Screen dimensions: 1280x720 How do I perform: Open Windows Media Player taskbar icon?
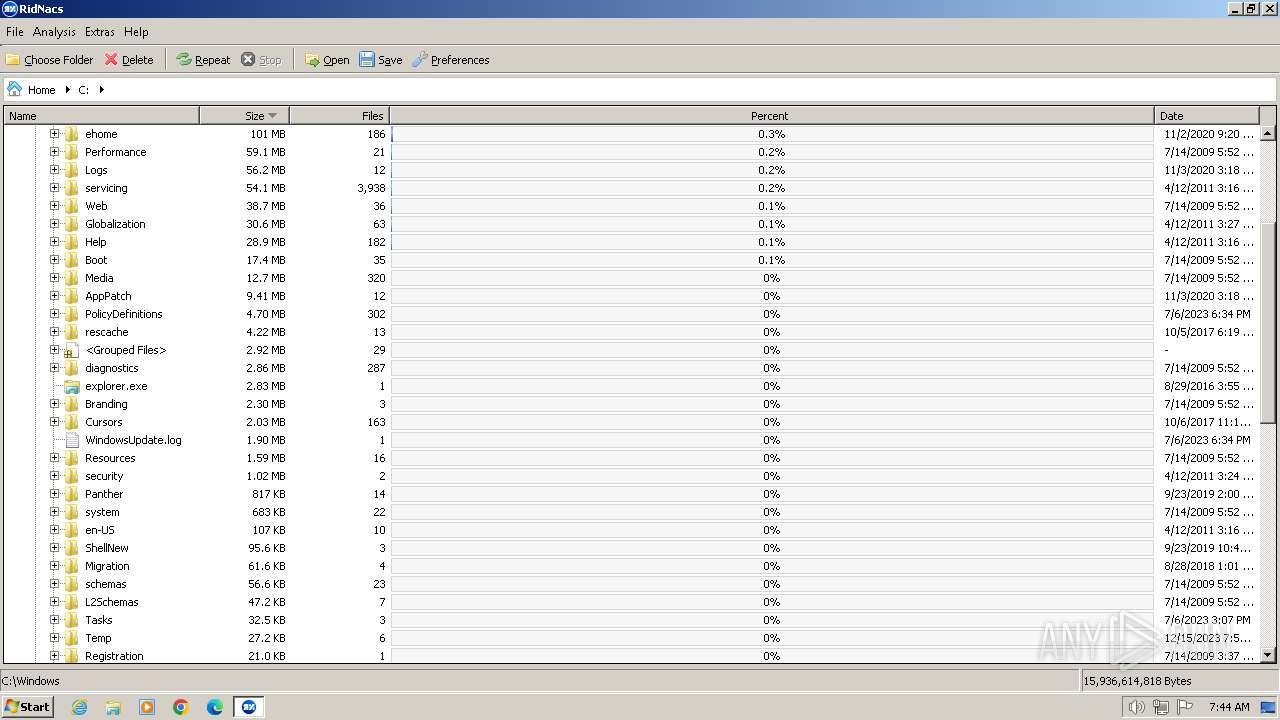(x=147, y=707)
